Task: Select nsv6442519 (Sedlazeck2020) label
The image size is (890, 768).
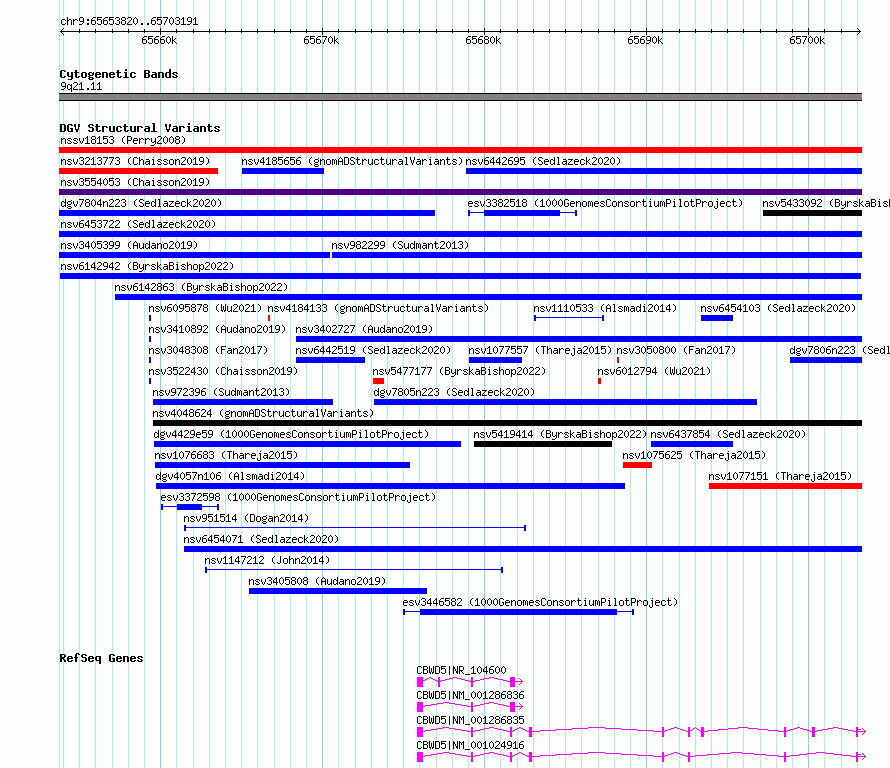Action: pyautogui.click(x=373, y=350)
